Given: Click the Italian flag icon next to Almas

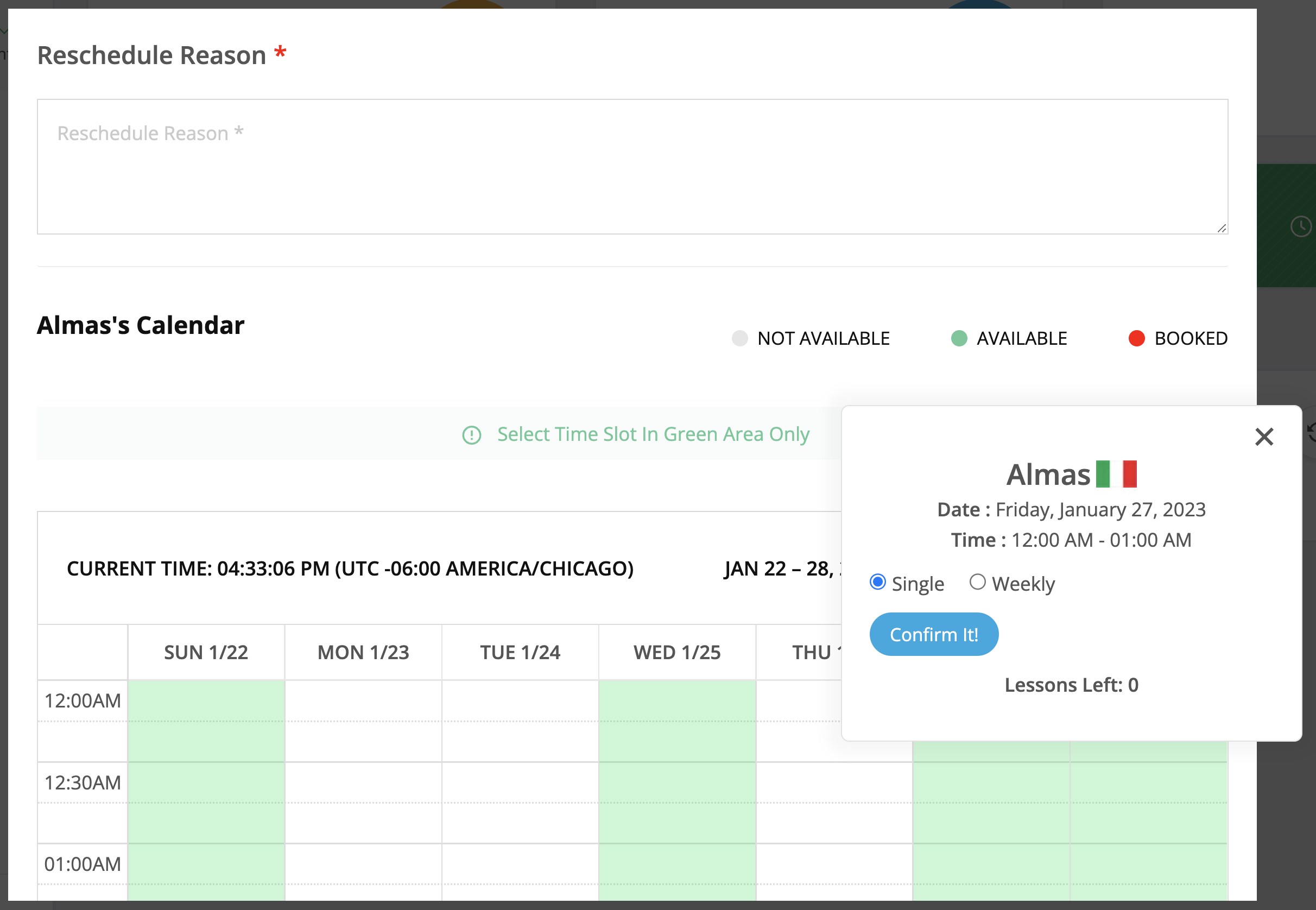Looking at the screenshot, I should pos(1116,475).
